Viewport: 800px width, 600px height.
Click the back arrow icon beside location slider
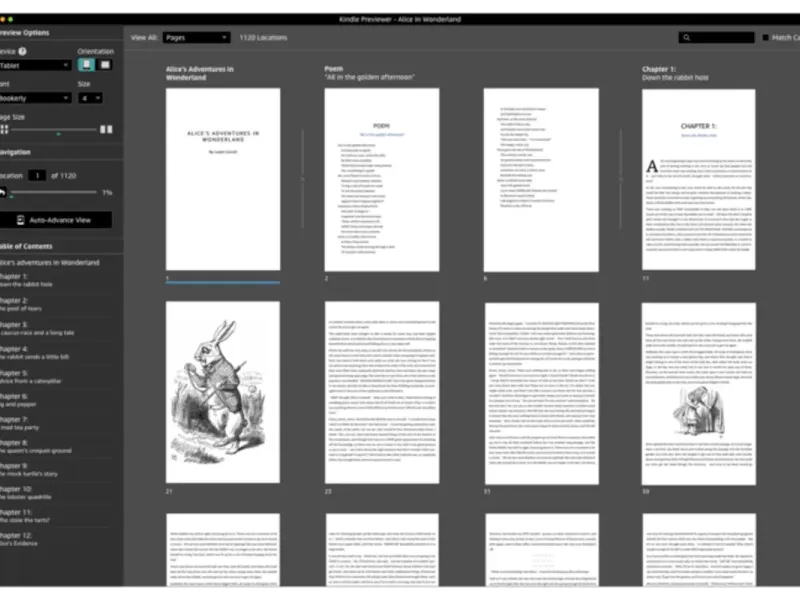coord(3,192)
